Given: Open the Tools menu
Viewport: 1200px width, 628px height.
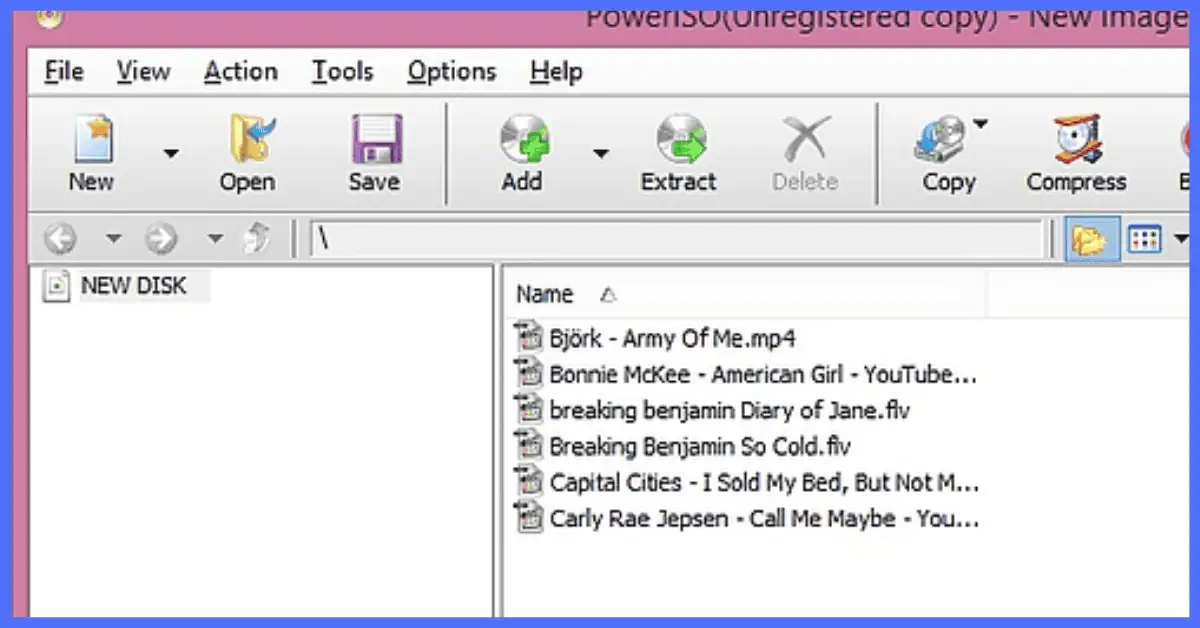Looking at the screenshot, I should click(x=342, y=72).
